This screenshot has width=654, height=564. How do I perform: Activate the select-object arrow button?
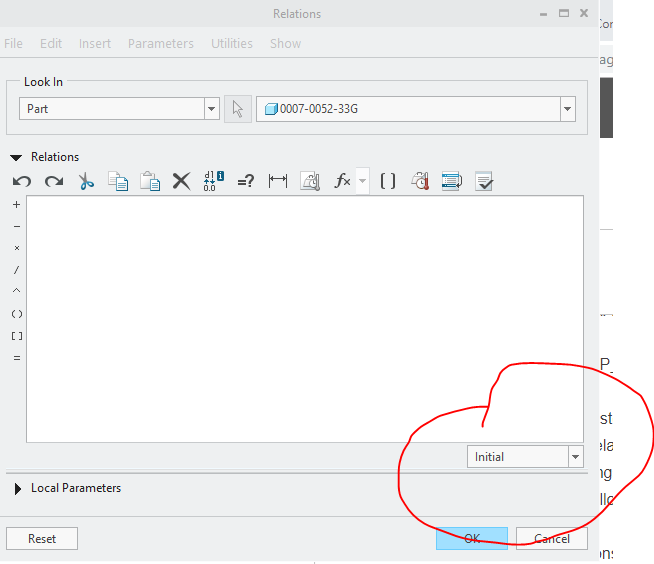point(238,109)
